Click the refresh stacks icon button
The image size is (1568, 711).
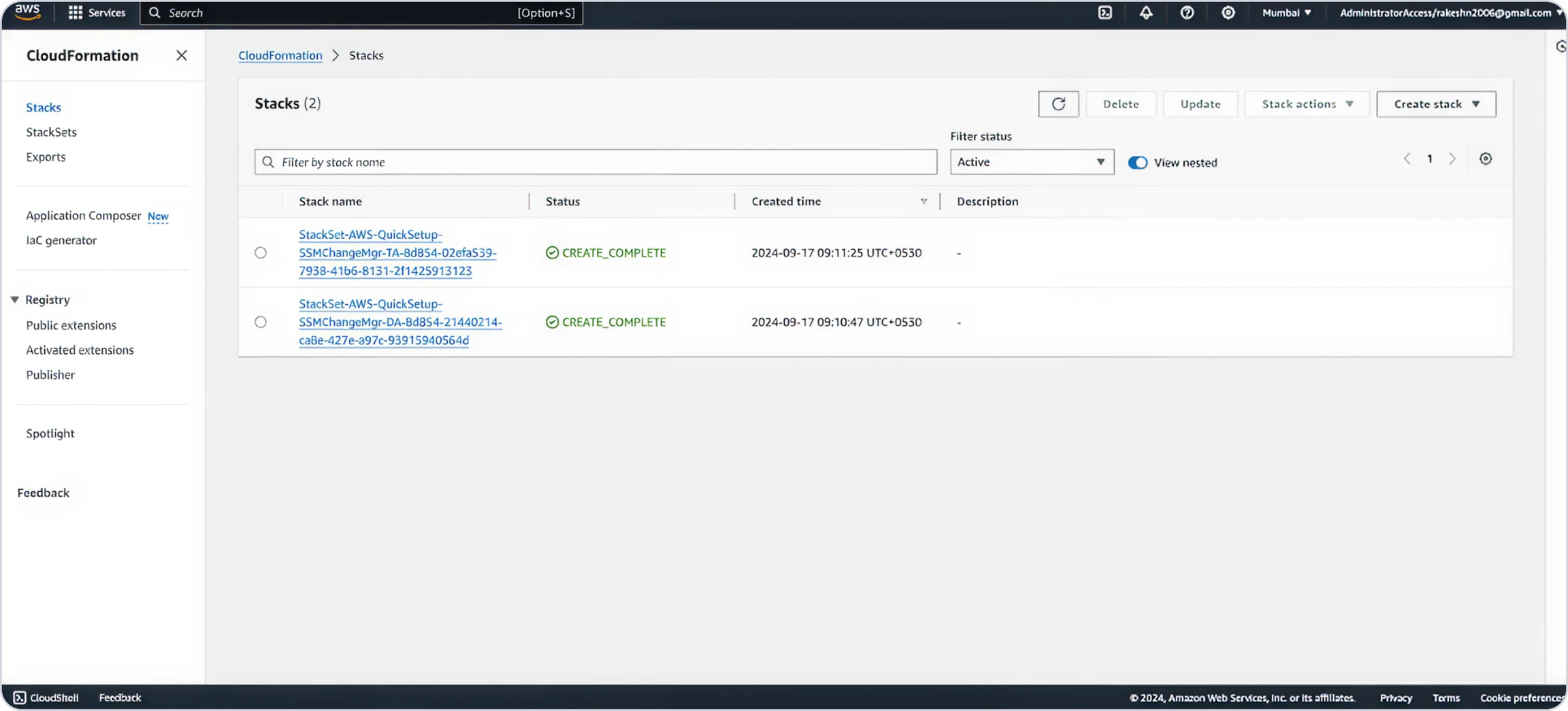pos(1058,104)
